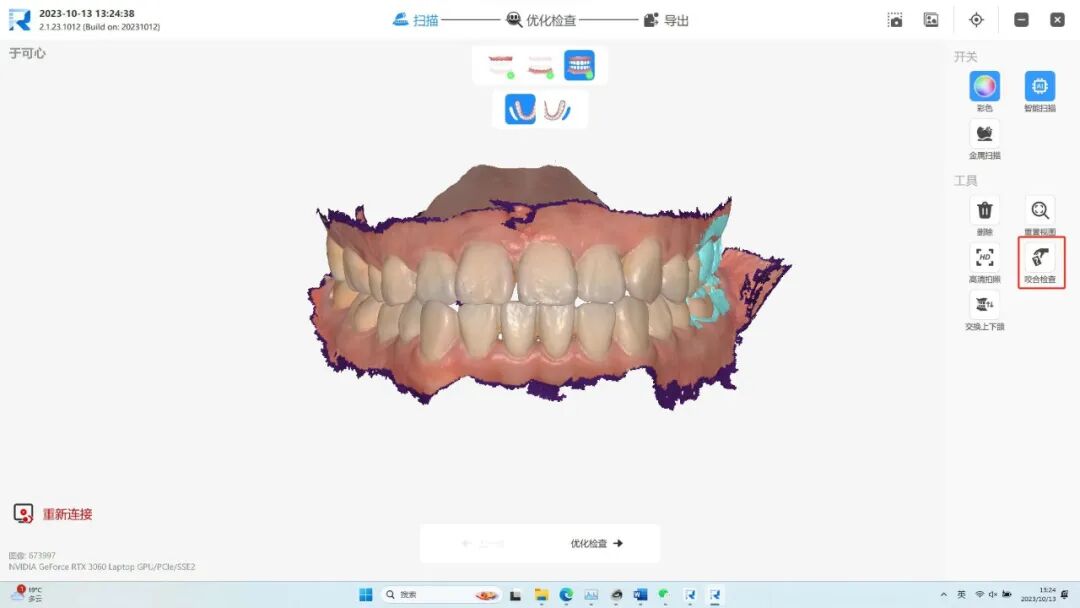Select the upper jaw scan thumbnail
The width and height of the screenshot is (1080, 608).
[x=499, y=66]
